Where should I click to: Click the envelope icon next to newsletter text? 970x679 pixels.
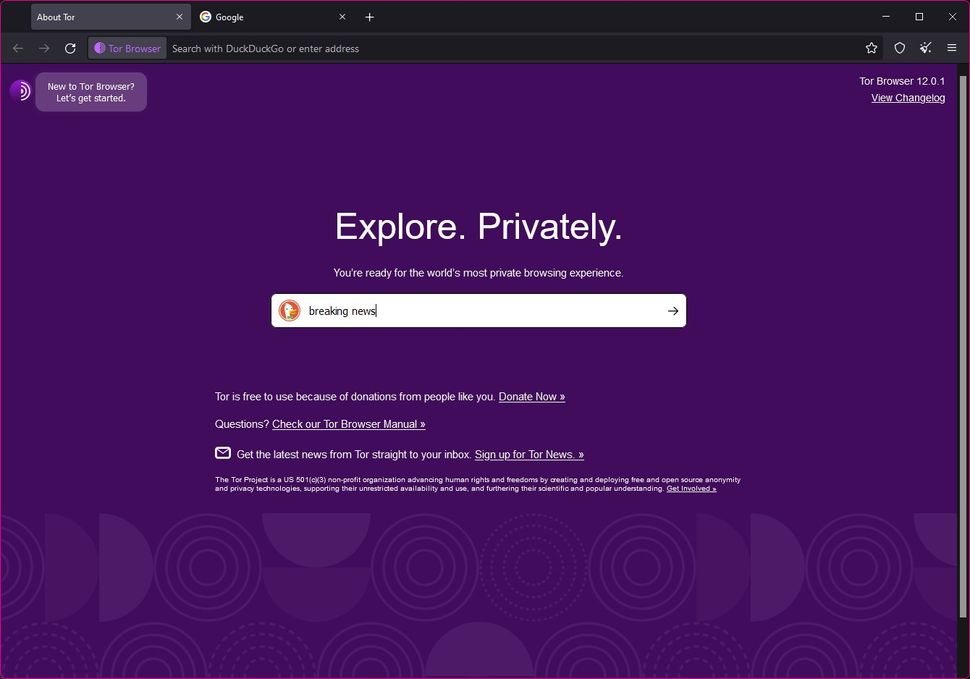coord(222,453)
